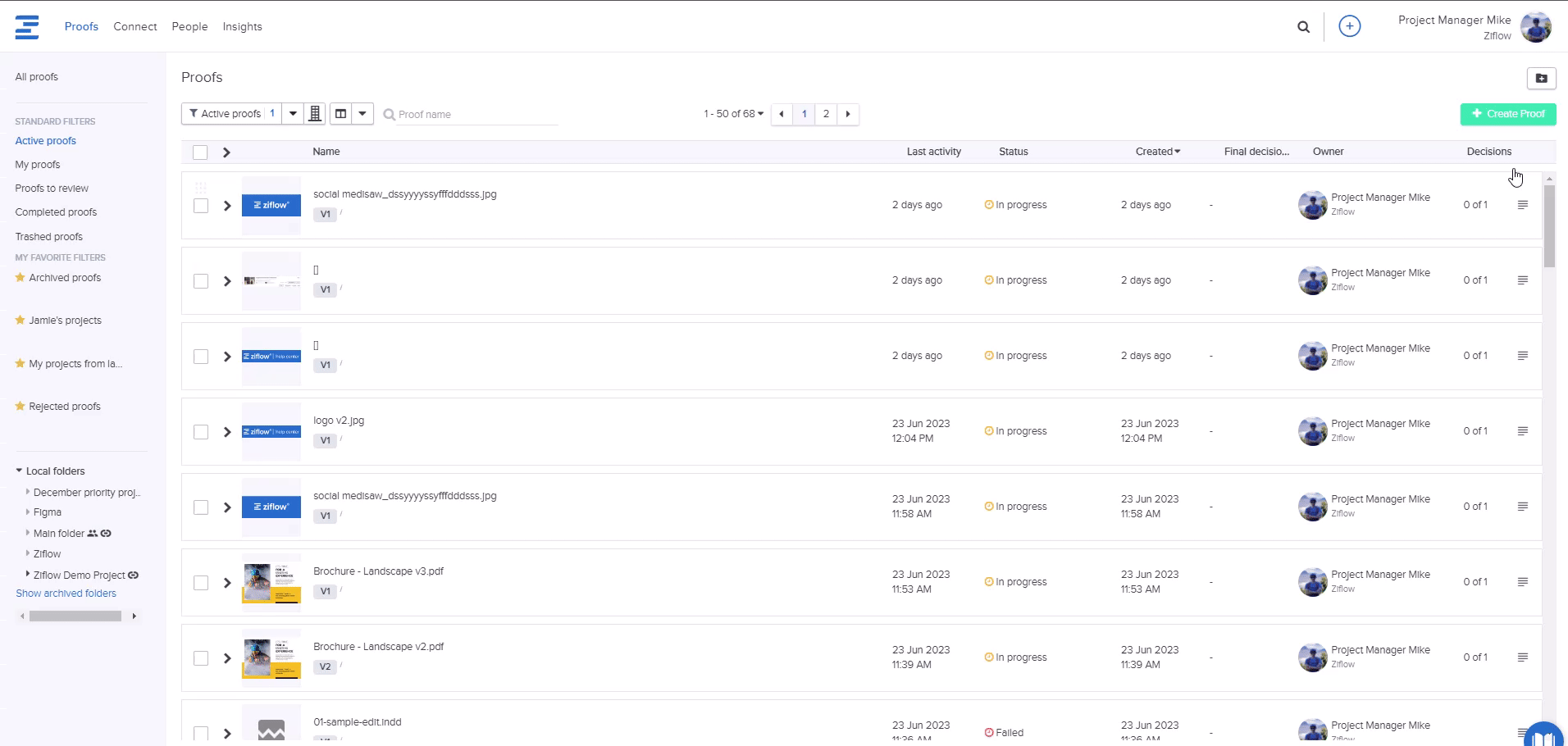Click the new folder icon
The width and height of the screenshot is (1568, 746).
click(x=1541, y=78)
